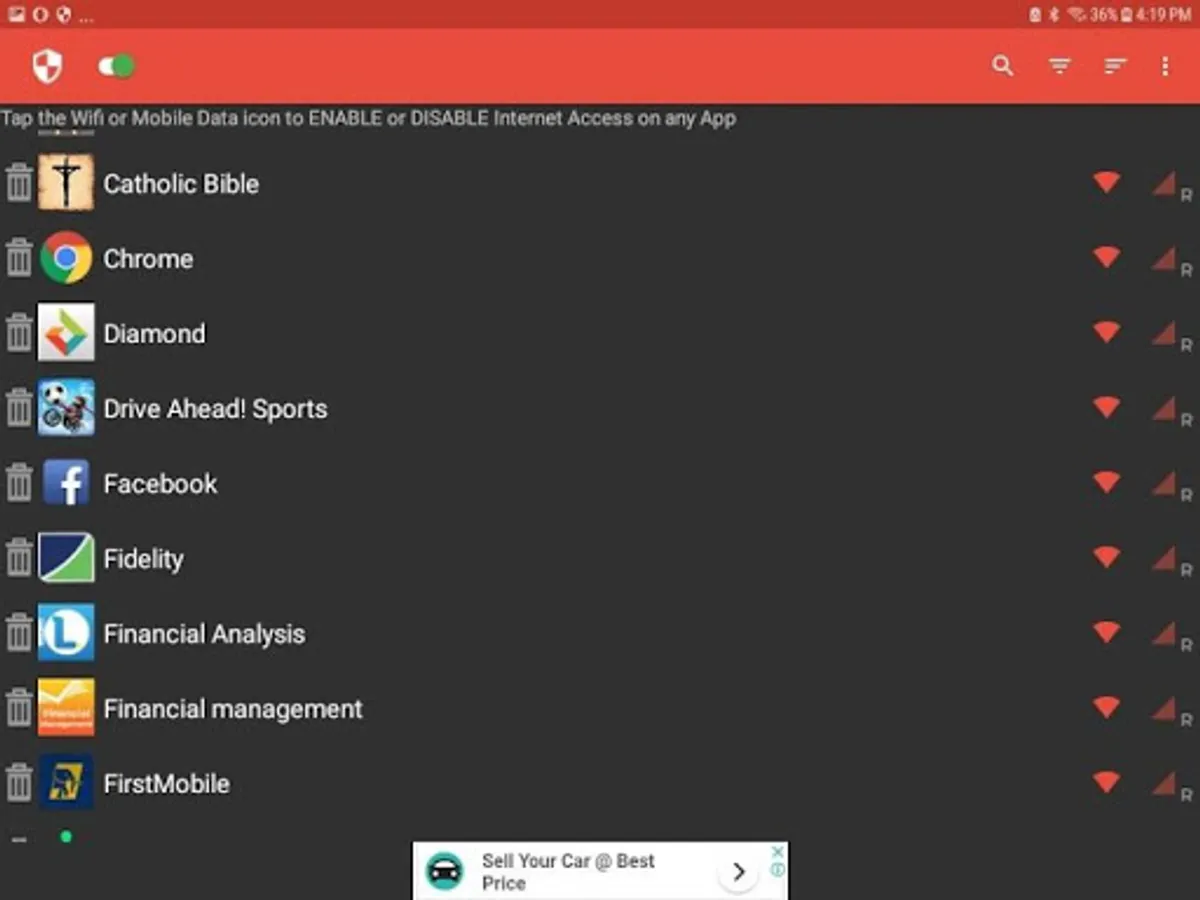This screenshot has height=900, width=1200.
Task: Tap the Financial management app icon
Action: coord(66,708)
